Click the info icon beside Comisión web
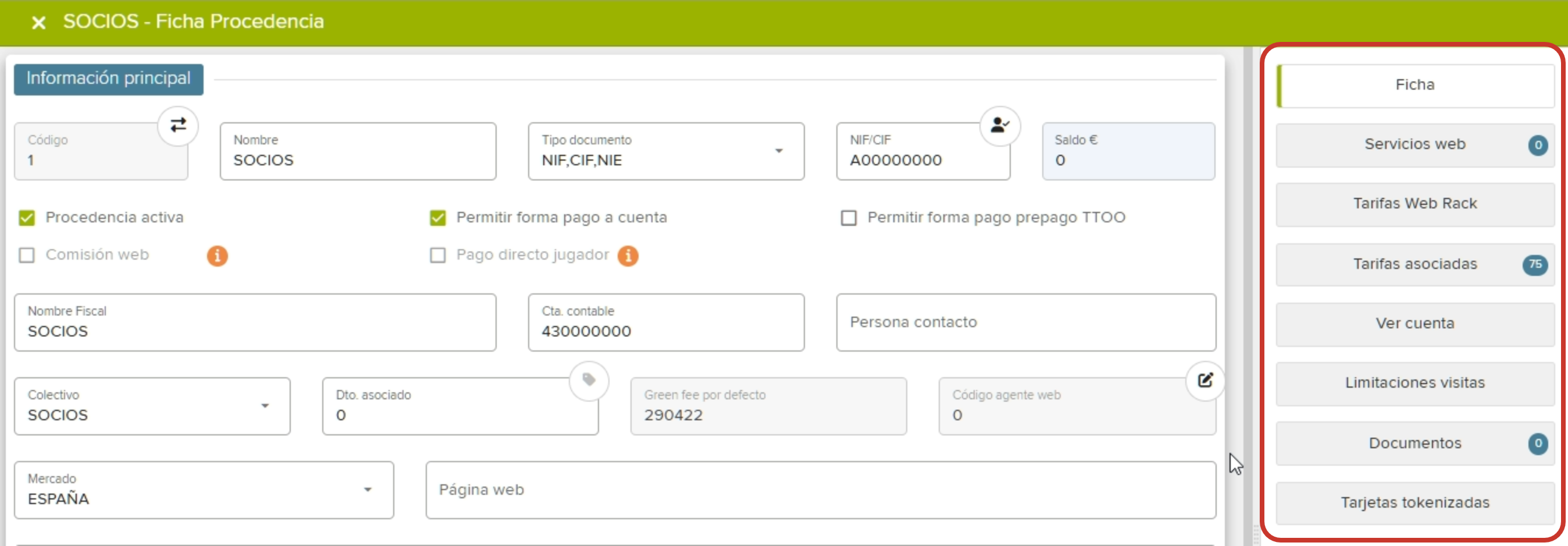Image resolution: width=1568 pixels, height=546 pixels. click(x=218, y=256)
